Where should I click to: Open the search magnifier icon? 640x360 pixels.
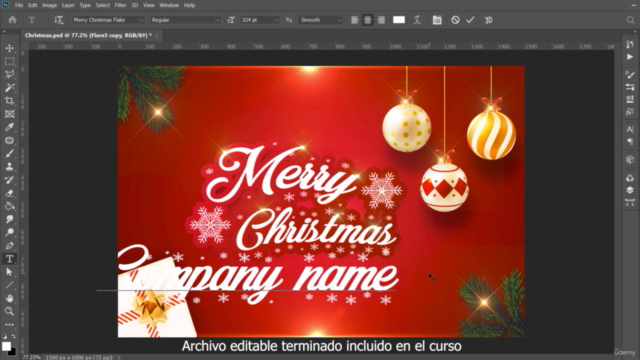pyautogui.click(x=630, y=20)
